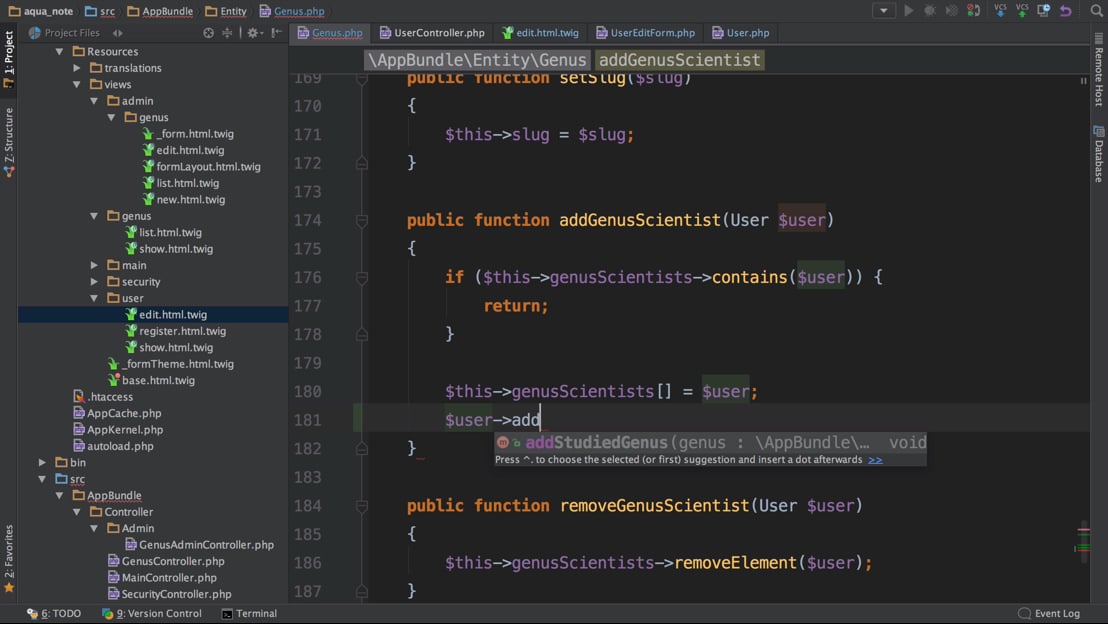Click the VCS update project icon
The width and height of the screenshot is (1108, 624).
[x=1000, y=11]
